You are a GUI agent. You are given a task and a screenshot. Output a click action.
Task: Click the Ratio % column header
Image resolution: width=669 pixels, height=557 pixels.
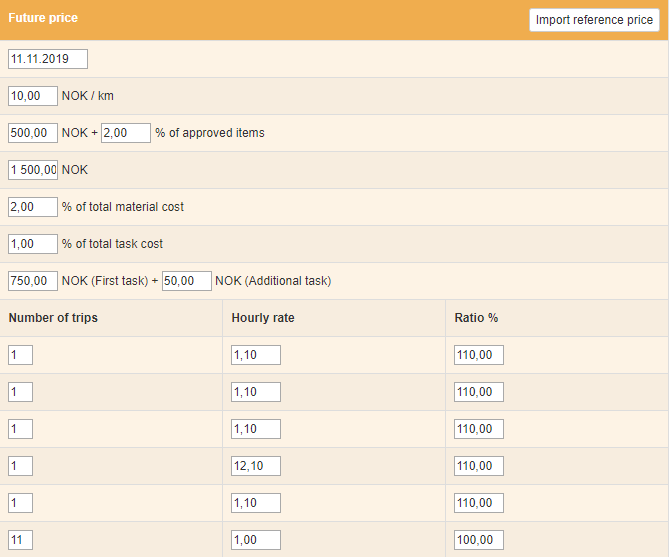coord(476,318)
